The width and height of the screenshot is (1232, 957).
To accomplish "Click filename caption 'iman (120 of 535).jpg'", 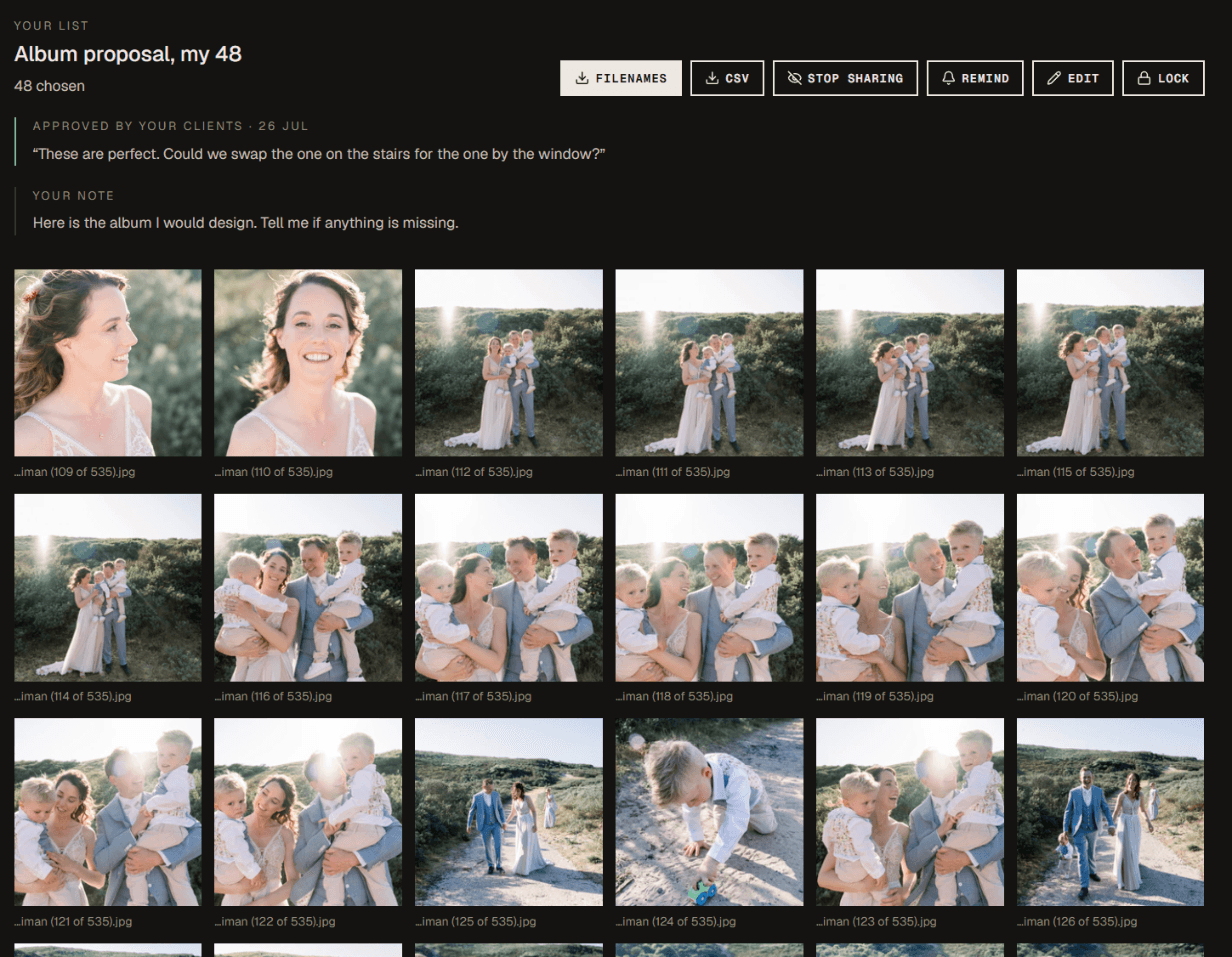I will point(1077,696).
